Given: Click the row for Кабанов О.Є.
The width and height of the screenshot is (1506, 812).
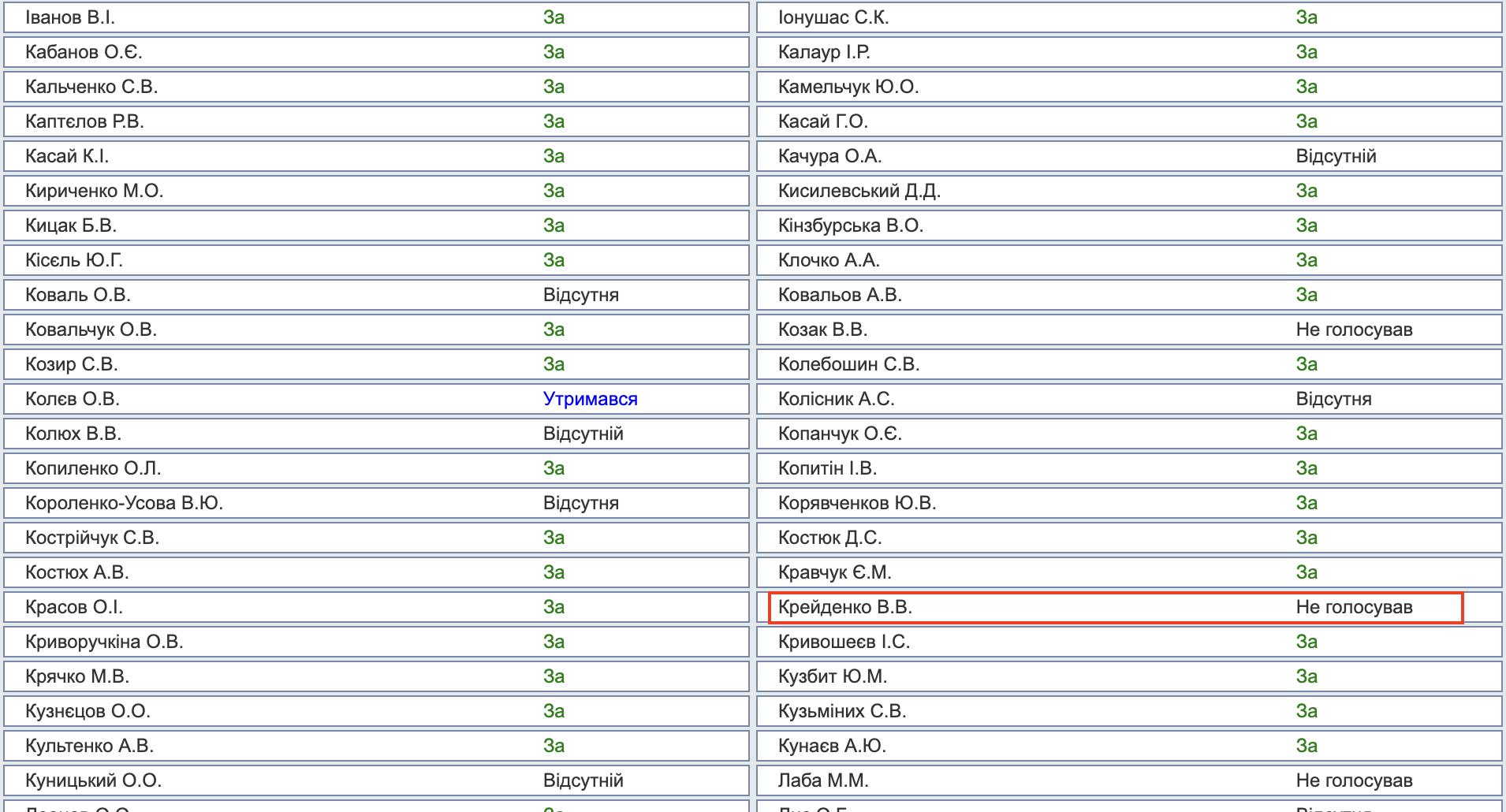Looking at the screenshot, I should [x=376, y=52].
